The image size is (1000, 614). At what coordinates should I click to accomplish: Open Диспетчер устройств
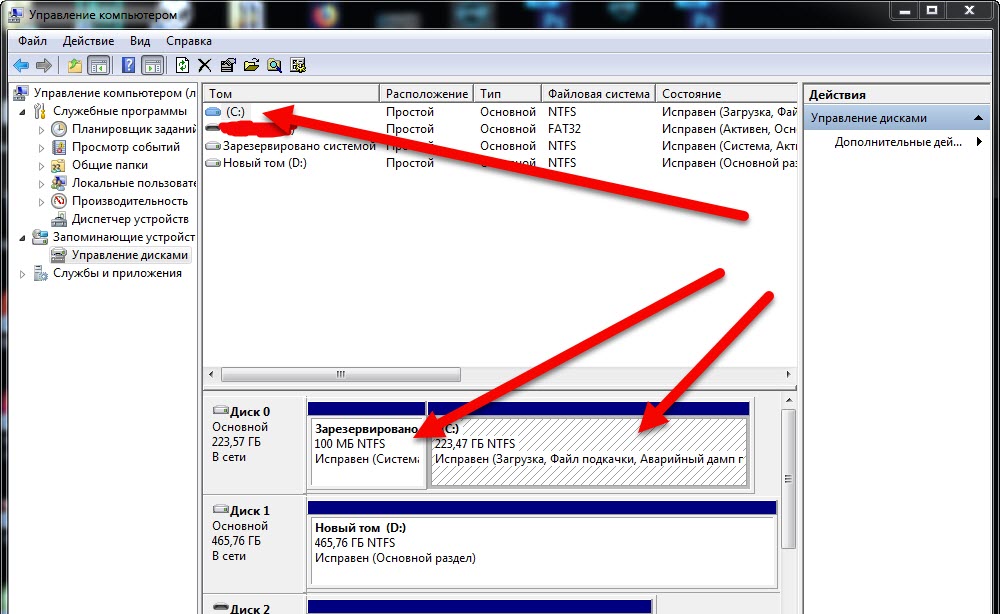click(130, 219)
